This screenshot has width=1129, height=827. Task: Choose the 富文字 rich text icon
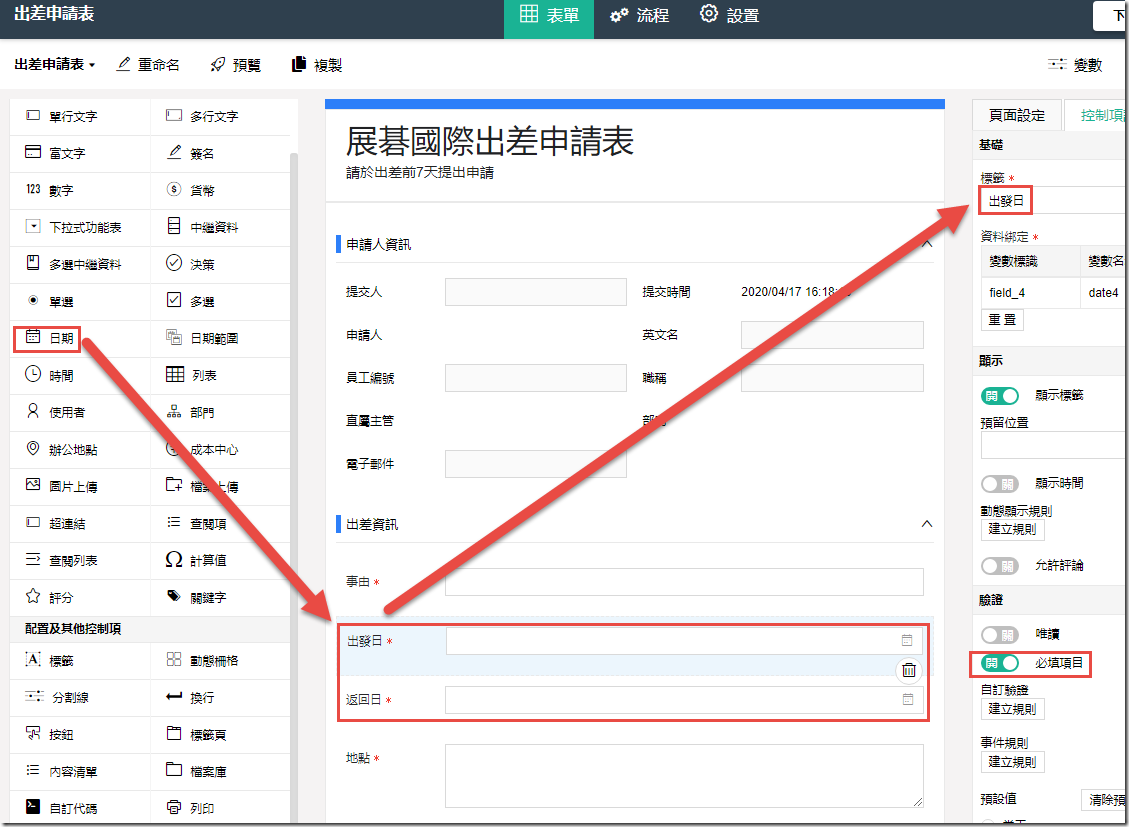tap(32, 153)
